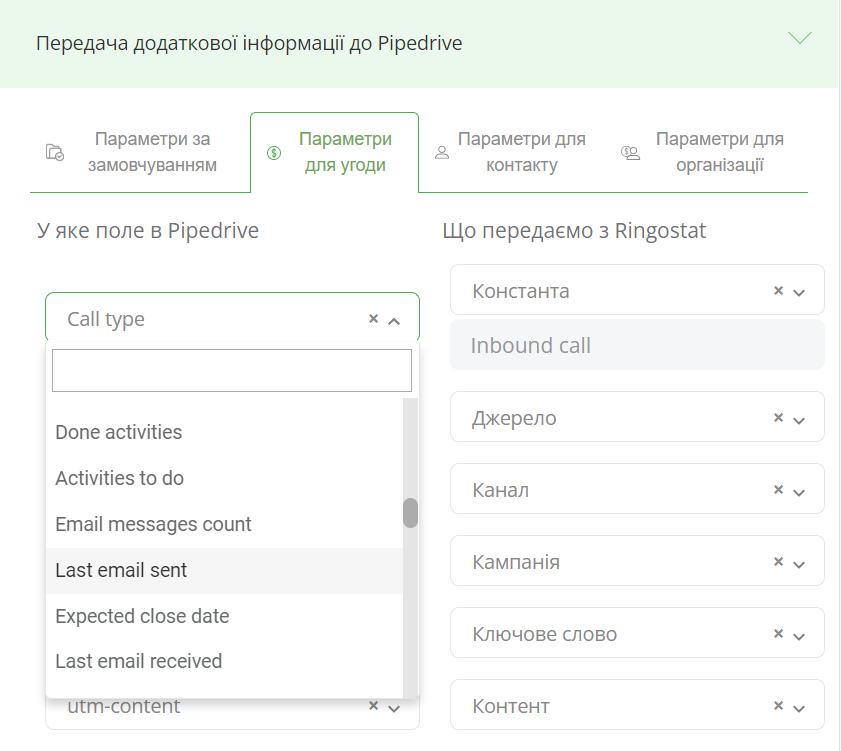
Task: Click the dropdown list scrollbar thumb
Action: tap(410, 513)
